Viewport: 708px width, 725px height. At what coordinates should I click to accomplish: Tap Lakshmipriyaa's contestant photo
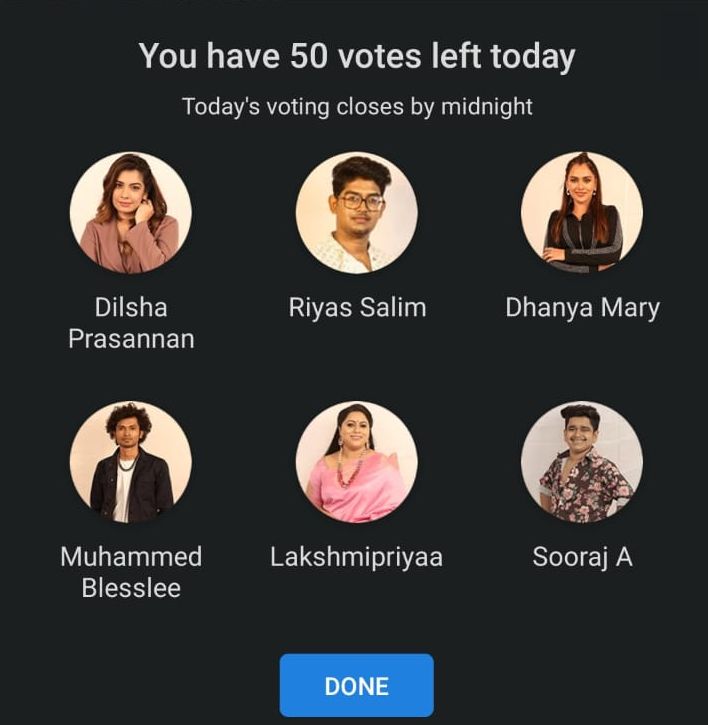click(x=357, y=462)
